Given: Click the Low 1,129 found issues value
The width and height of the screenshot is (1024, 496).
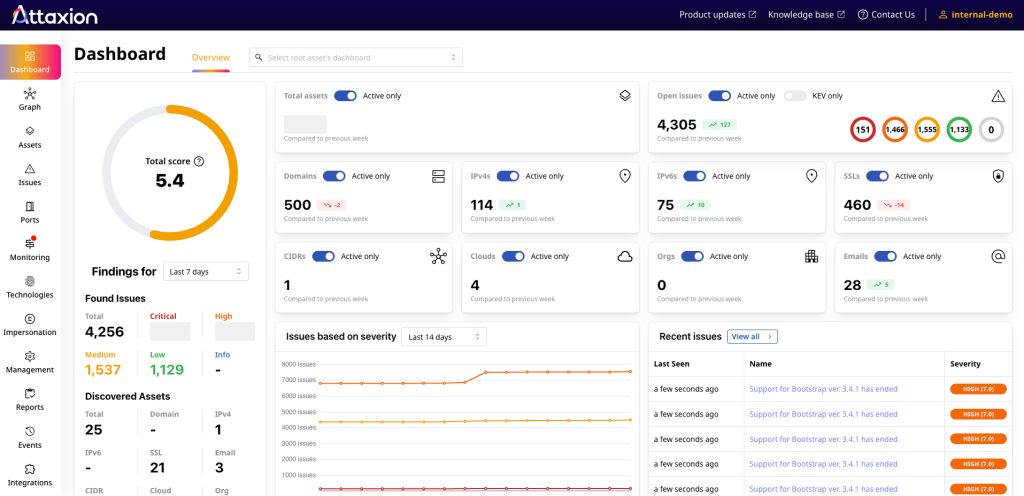Looking at the screenshot, I should coord(168,371).
